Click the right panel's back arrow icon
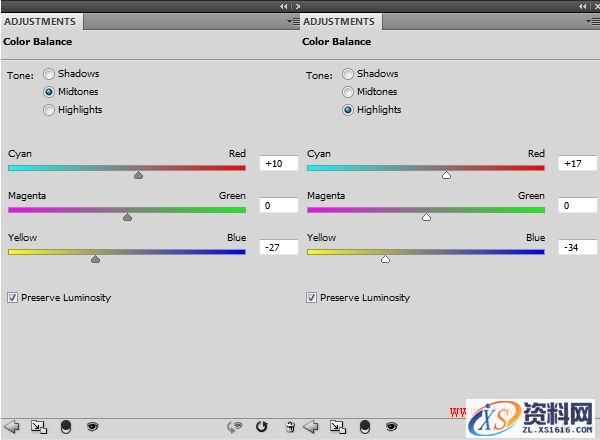600x440 pixels. [310, 426]
